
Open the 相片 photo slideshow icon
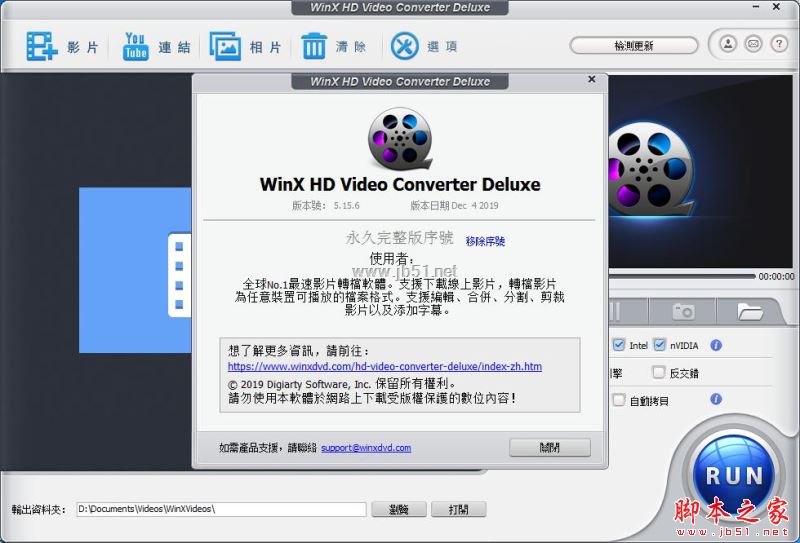(x=225, y=46)
